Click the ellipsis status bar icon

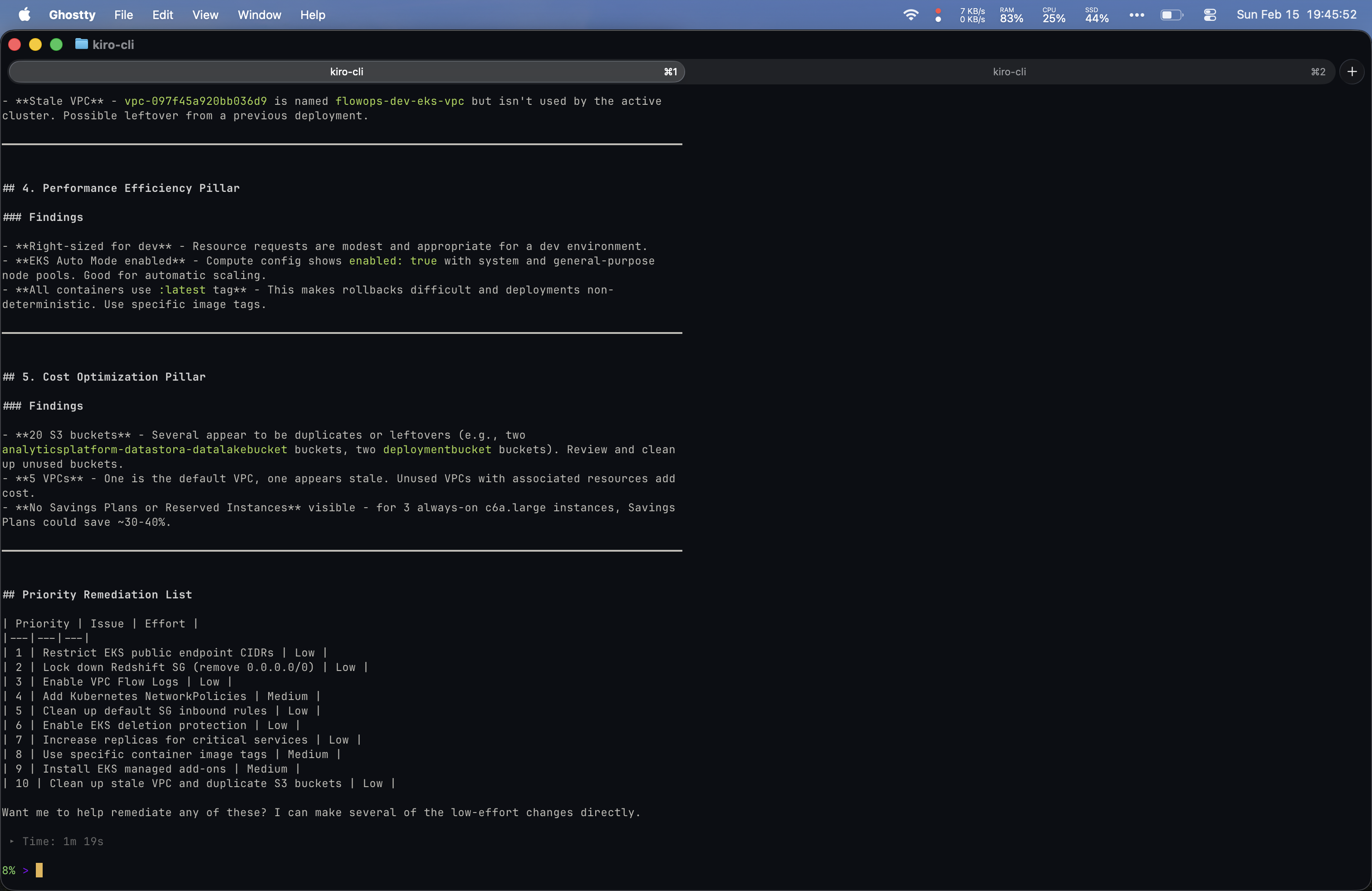point(1137,15)
